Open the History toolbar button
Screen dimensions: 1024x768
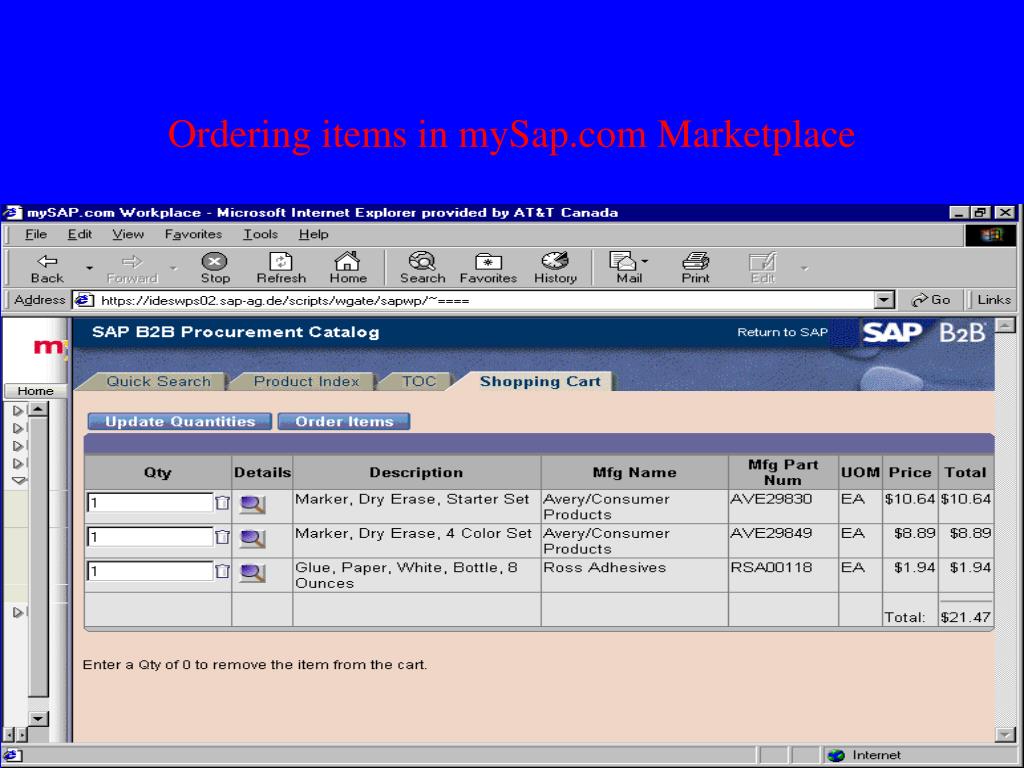[555, 268]
